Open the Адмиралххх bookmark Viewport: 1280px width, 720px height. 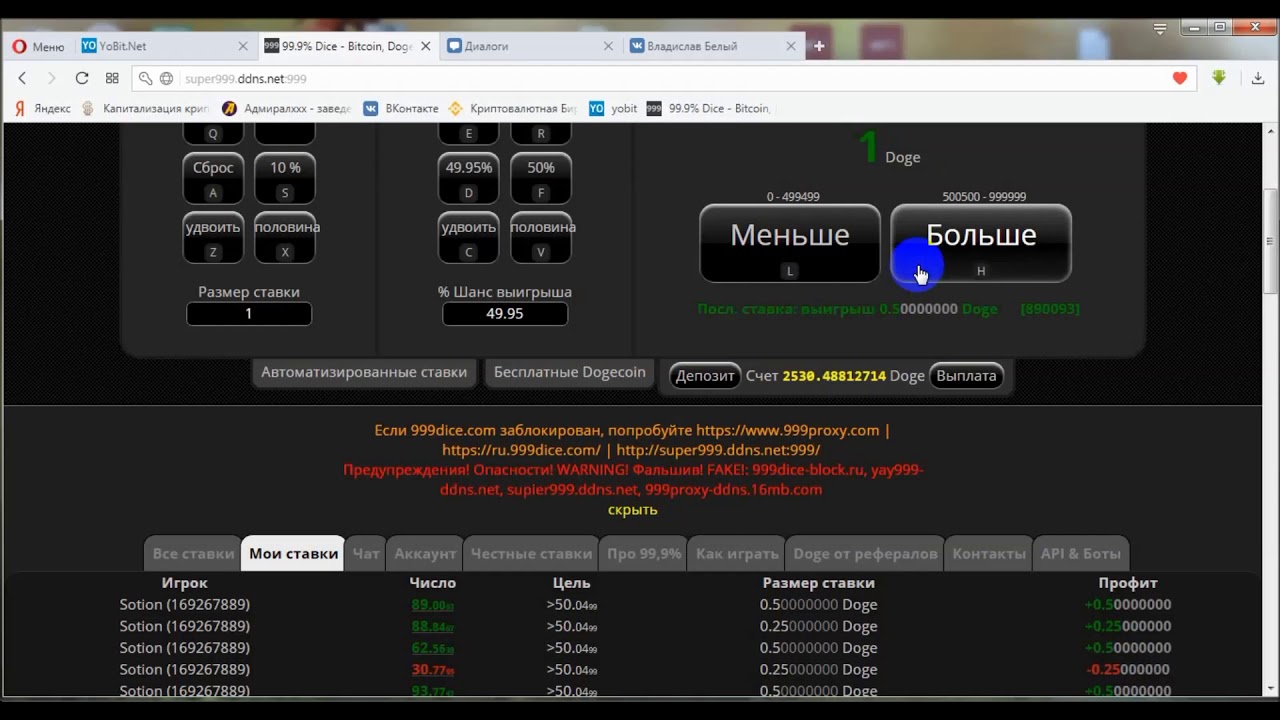pyautogui.click(x=286, y=108)
